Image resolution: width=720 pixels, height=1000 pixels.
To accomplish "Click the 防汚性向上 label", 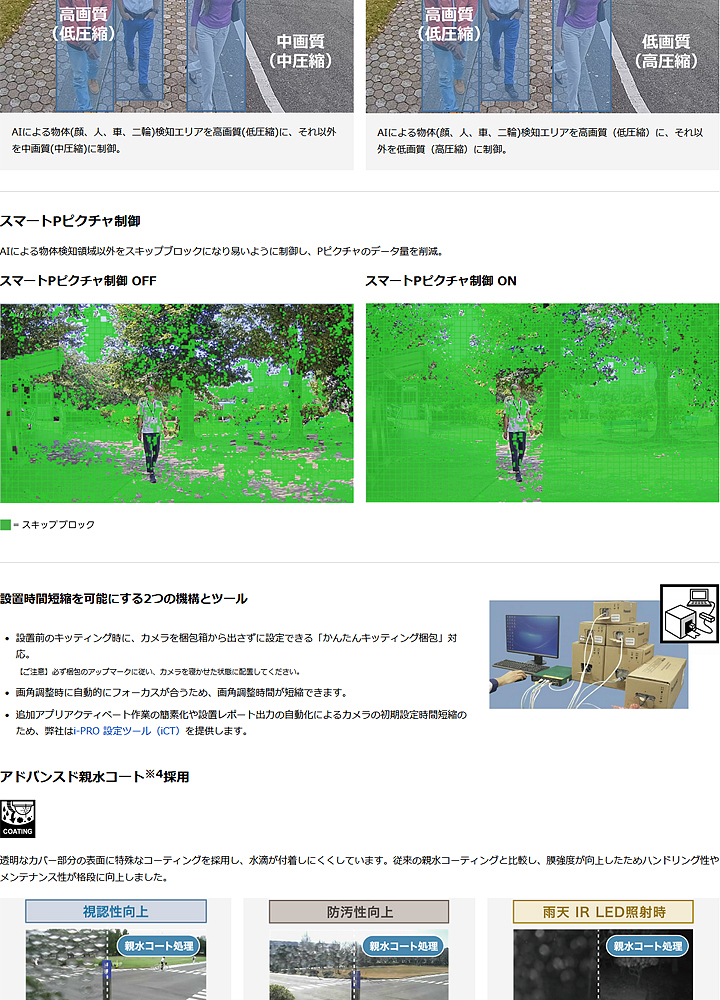I will tap(359, 912).
